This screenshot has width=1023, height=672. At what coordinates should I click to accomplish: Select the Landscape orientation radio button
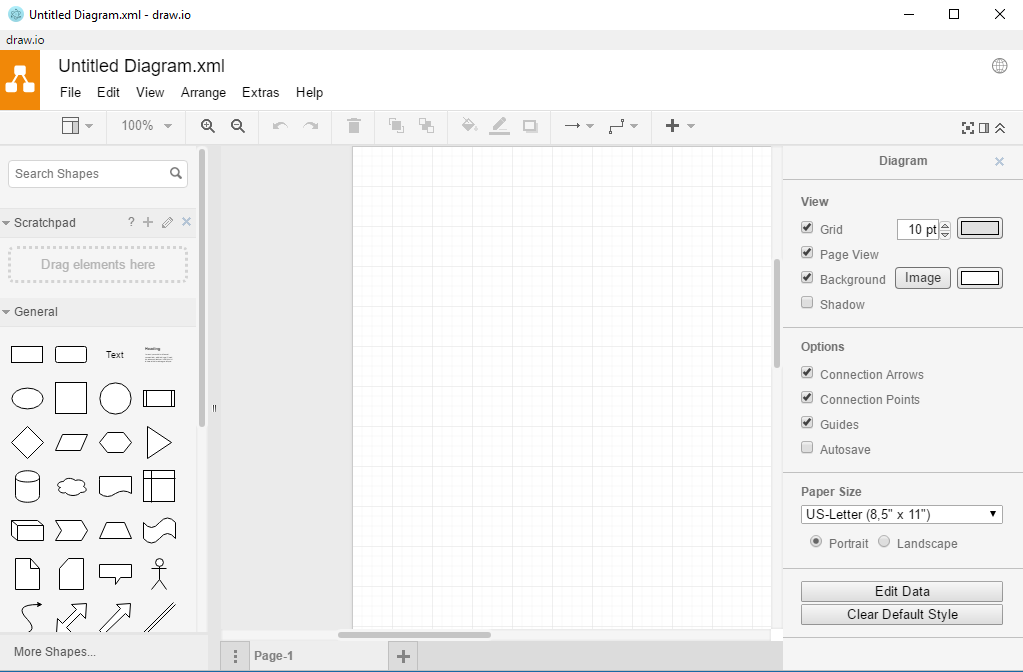tap(883, 541)
